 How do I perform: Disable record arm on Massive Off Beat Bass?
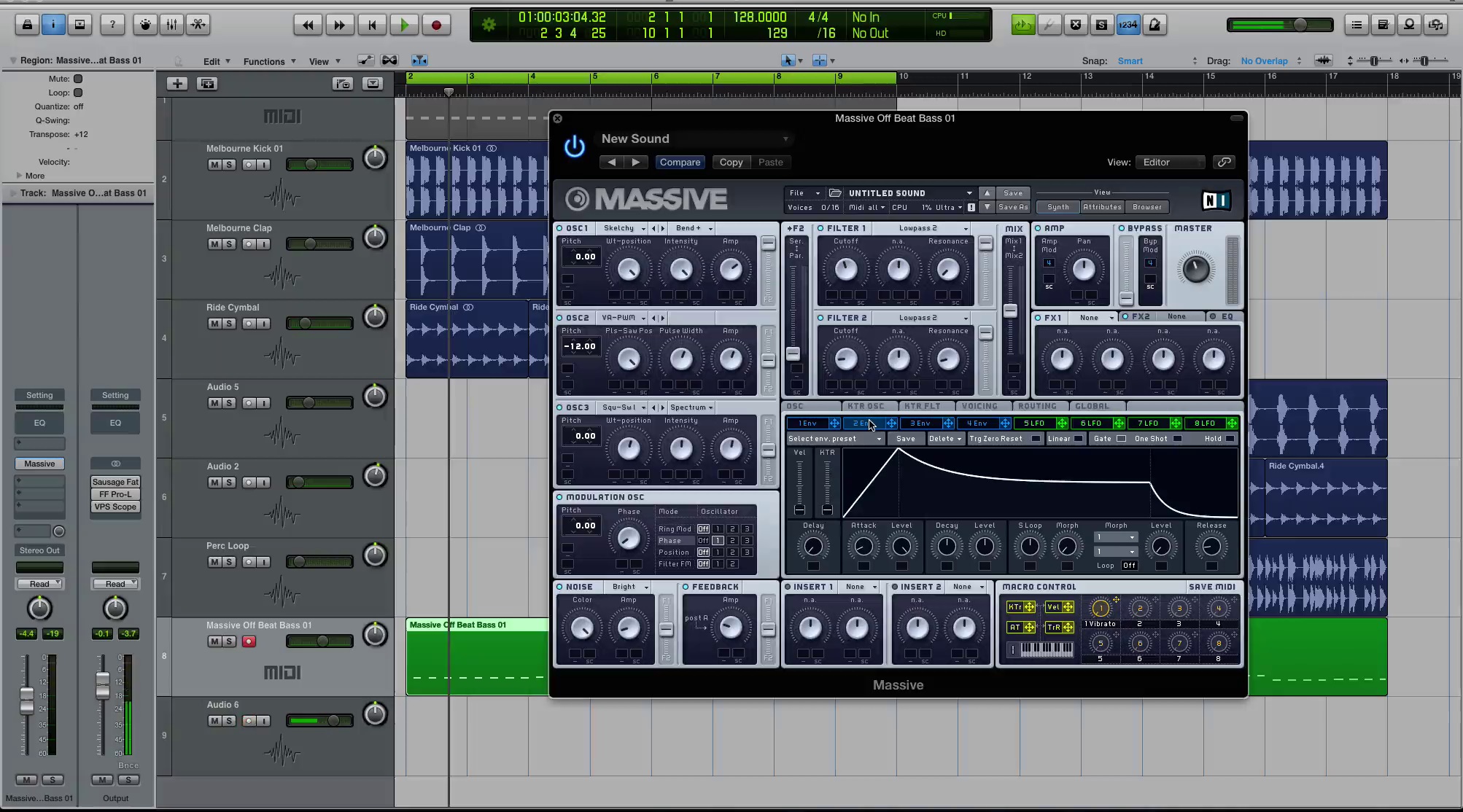[249, 641]
